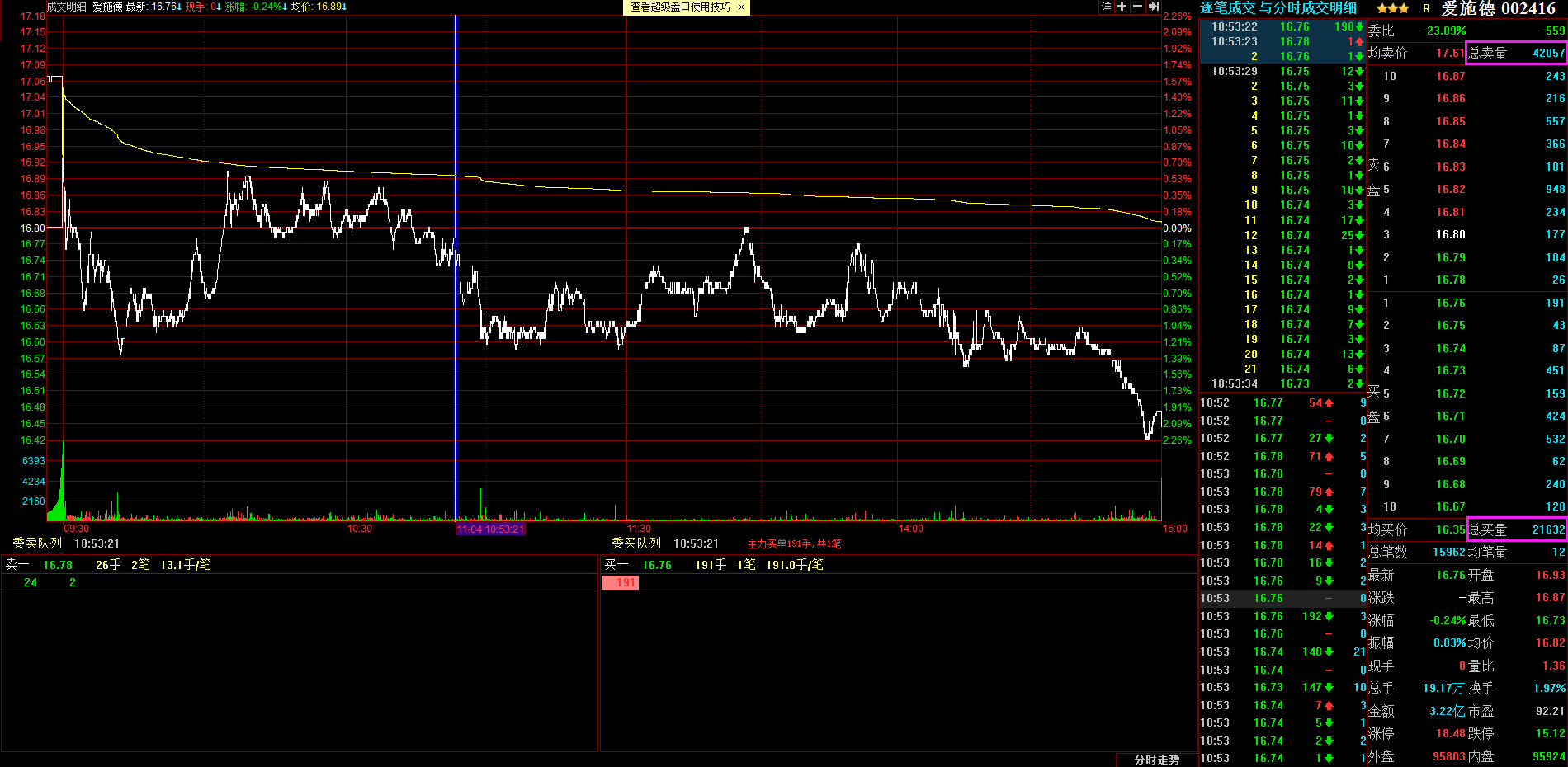Click the 金额 3.22亿 value
Screen dimensions: 1568x767
1448,711
